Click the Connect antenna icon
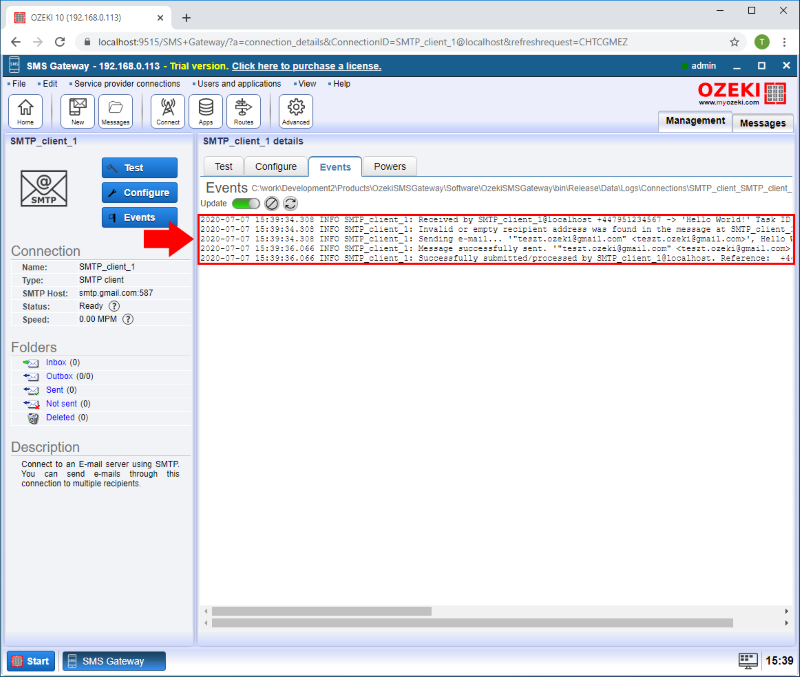The image size is (800, 677). pyautogui.click(x=168, y=111)
